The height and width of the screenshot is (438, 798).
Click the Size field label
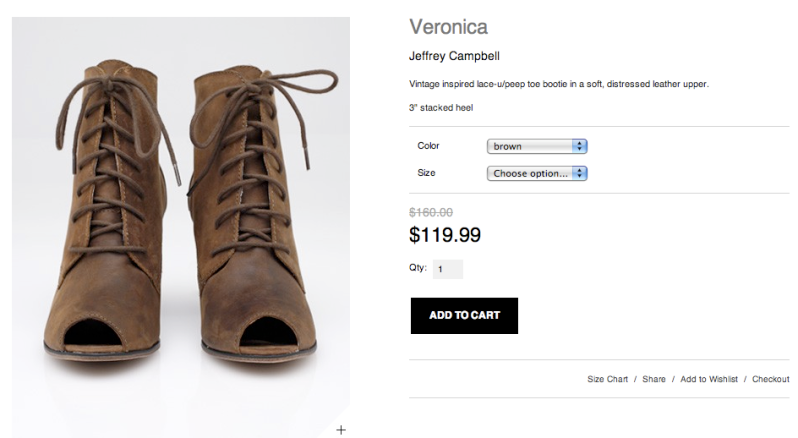tap(426, 173)
